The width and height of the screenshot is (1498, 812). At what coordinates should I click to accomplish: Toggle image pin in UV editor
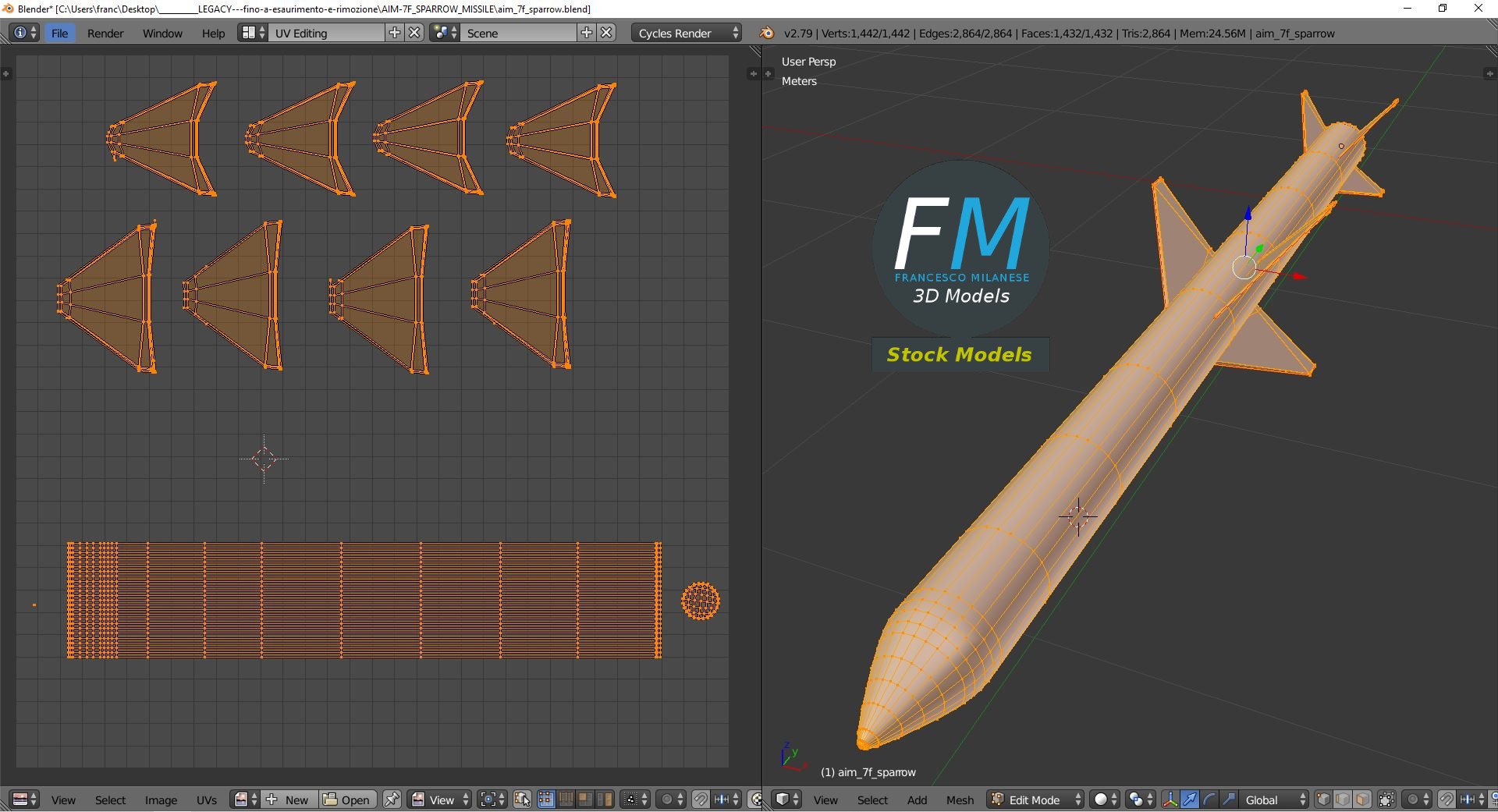(392, 800)
